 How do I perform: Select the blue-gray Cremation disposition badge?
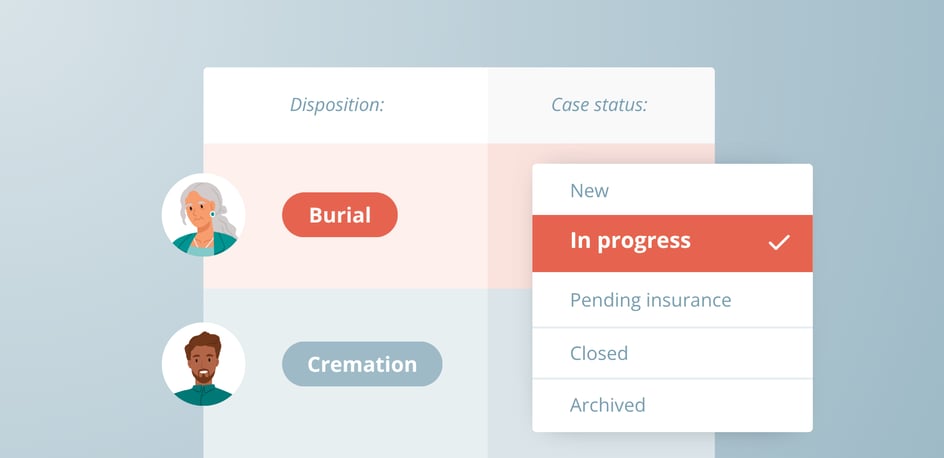pyautogui.click(x=362, y=364)
